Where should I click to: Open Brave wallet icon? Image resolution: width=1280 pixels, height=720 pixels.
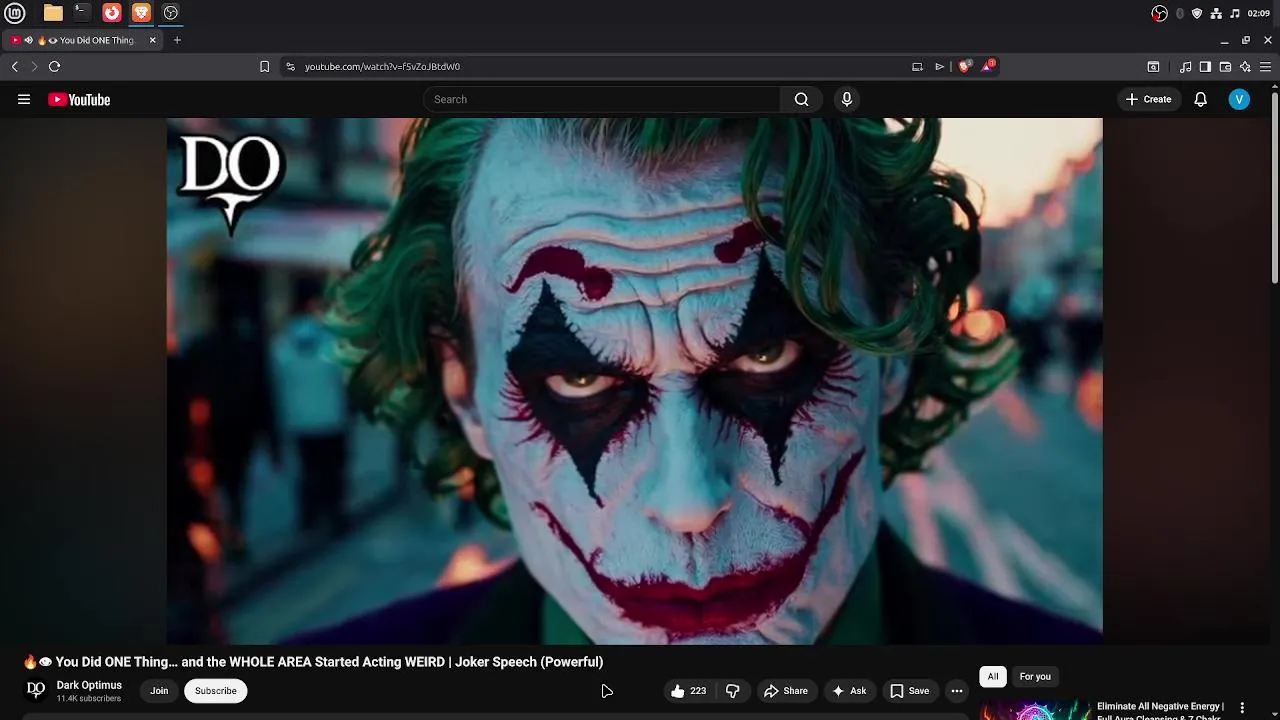[x=1225, y=66]
